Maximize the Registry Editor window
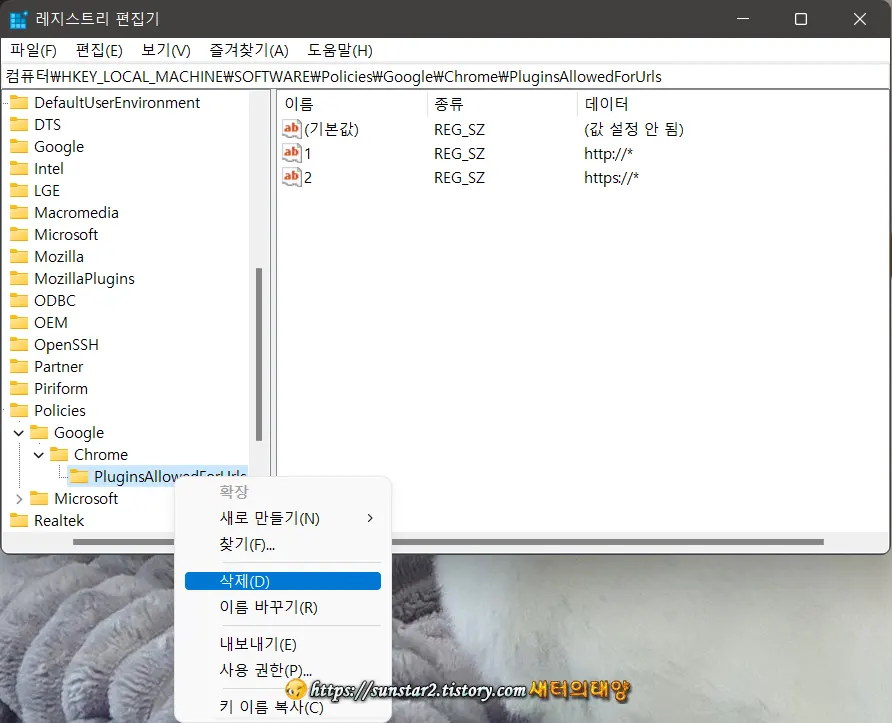Viewport: 892px width, 723px height. click(800, 19)
